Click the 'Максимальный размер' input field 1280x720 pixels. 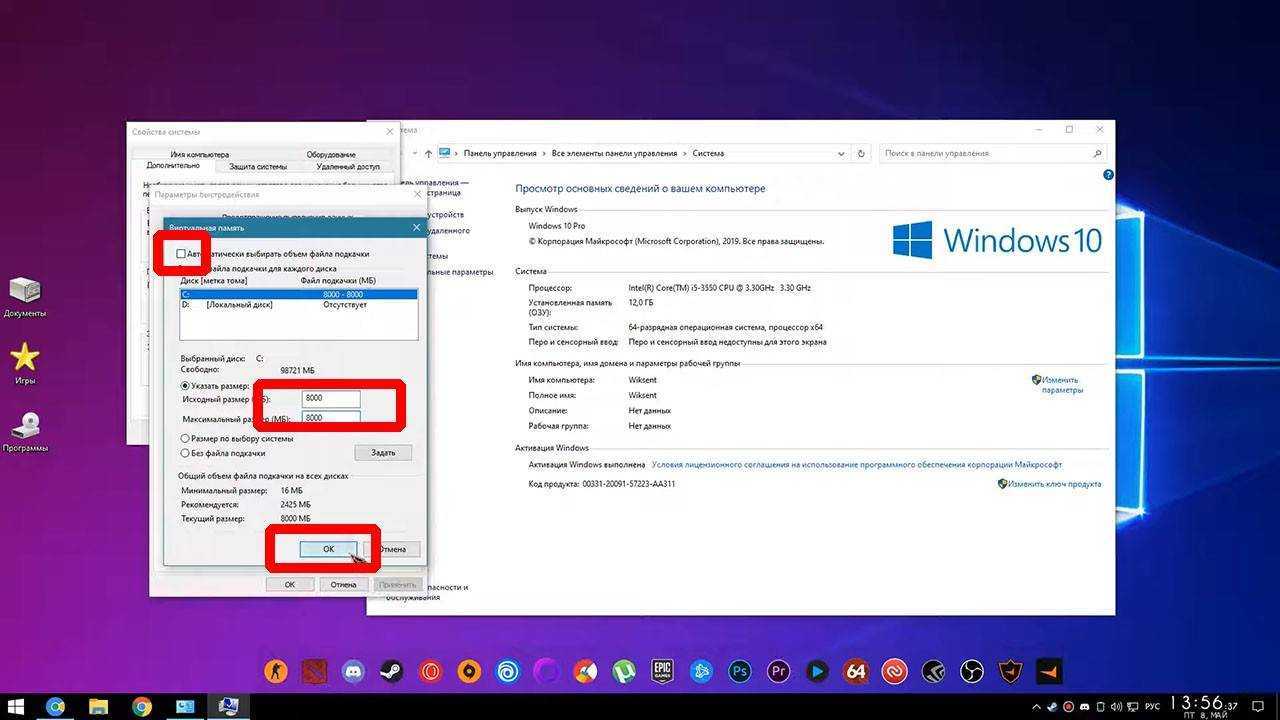tap(331, 418)
